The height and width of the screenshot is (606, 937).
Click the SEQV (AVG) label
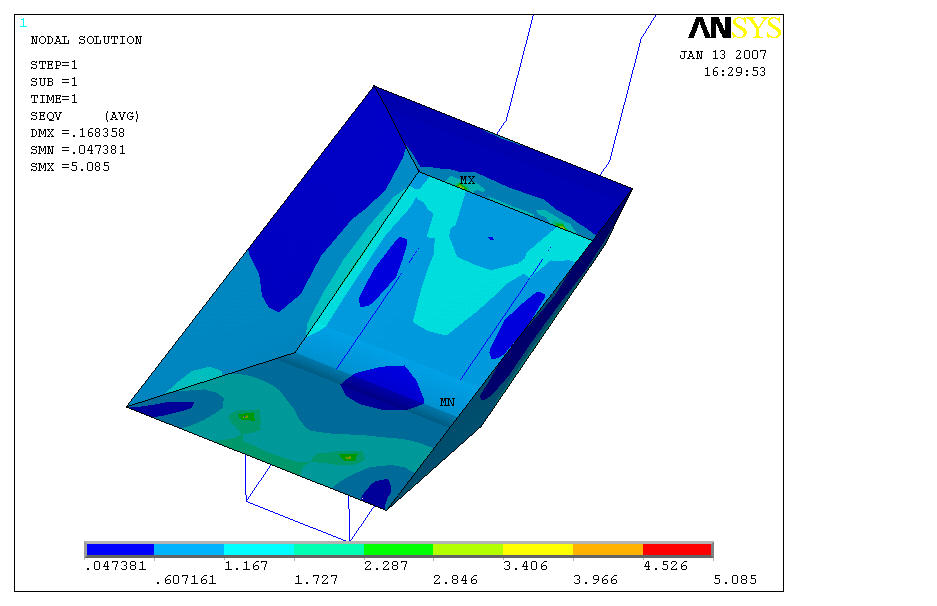click(84, 116)
